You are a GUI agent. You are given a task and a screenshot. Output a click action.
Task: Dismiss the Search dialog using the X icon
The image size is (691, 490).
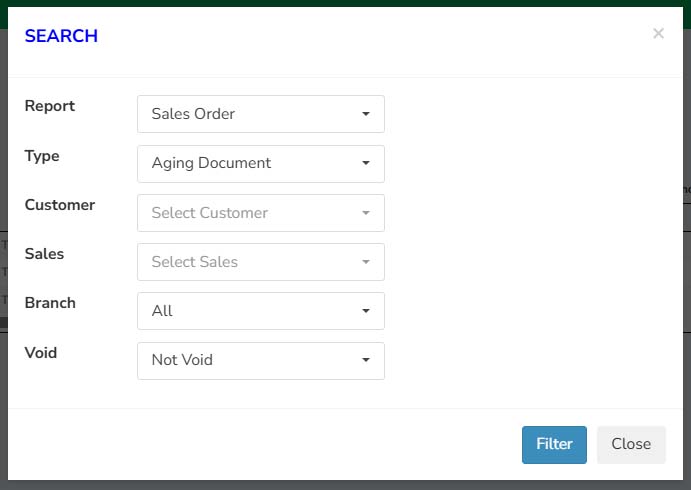coord(658,33)
